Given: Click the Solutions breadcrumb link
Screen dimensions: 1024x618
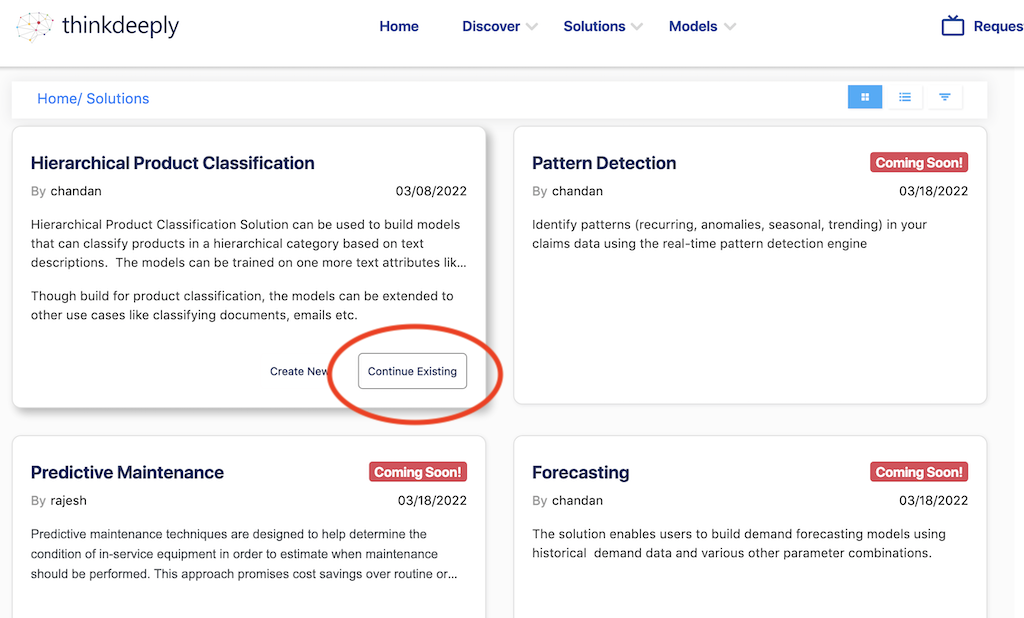Looking at the screenshot, I should coord(118,98).
